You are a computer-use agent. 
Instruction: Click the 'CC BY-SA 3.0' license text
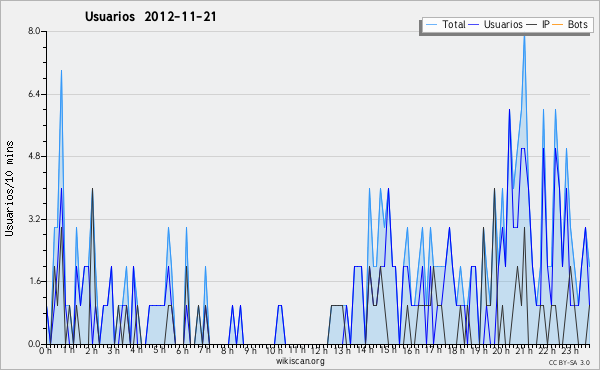569,363
